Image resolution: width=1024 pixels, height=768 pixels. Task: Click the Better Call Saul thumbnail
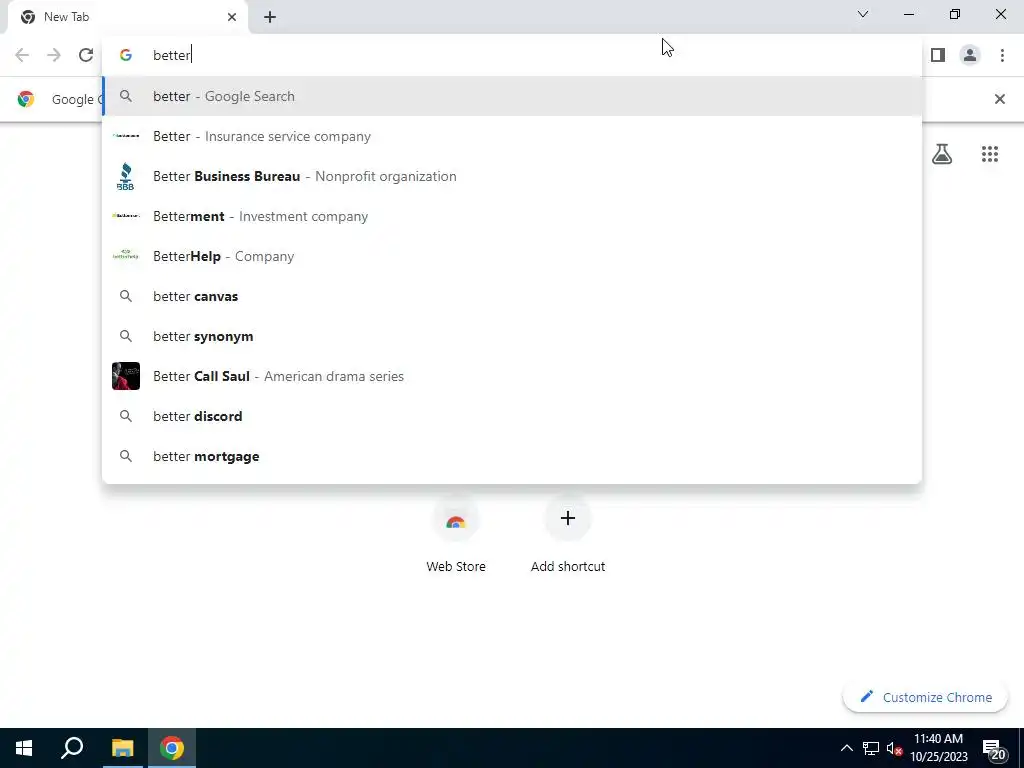(x=125, y=376)
